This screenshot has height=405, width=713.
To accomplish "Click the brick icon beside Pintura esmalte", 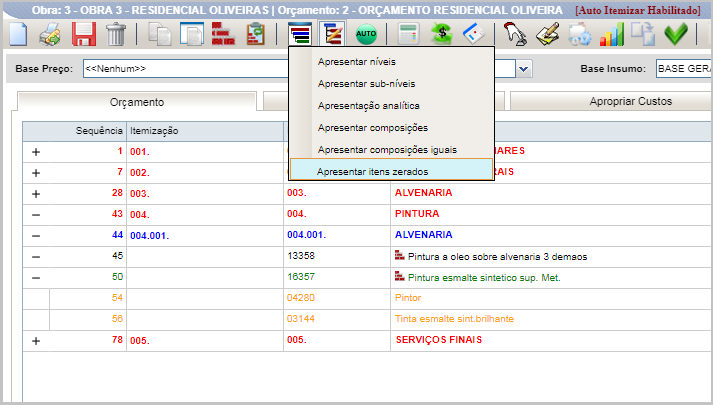I will pos(400,276).
